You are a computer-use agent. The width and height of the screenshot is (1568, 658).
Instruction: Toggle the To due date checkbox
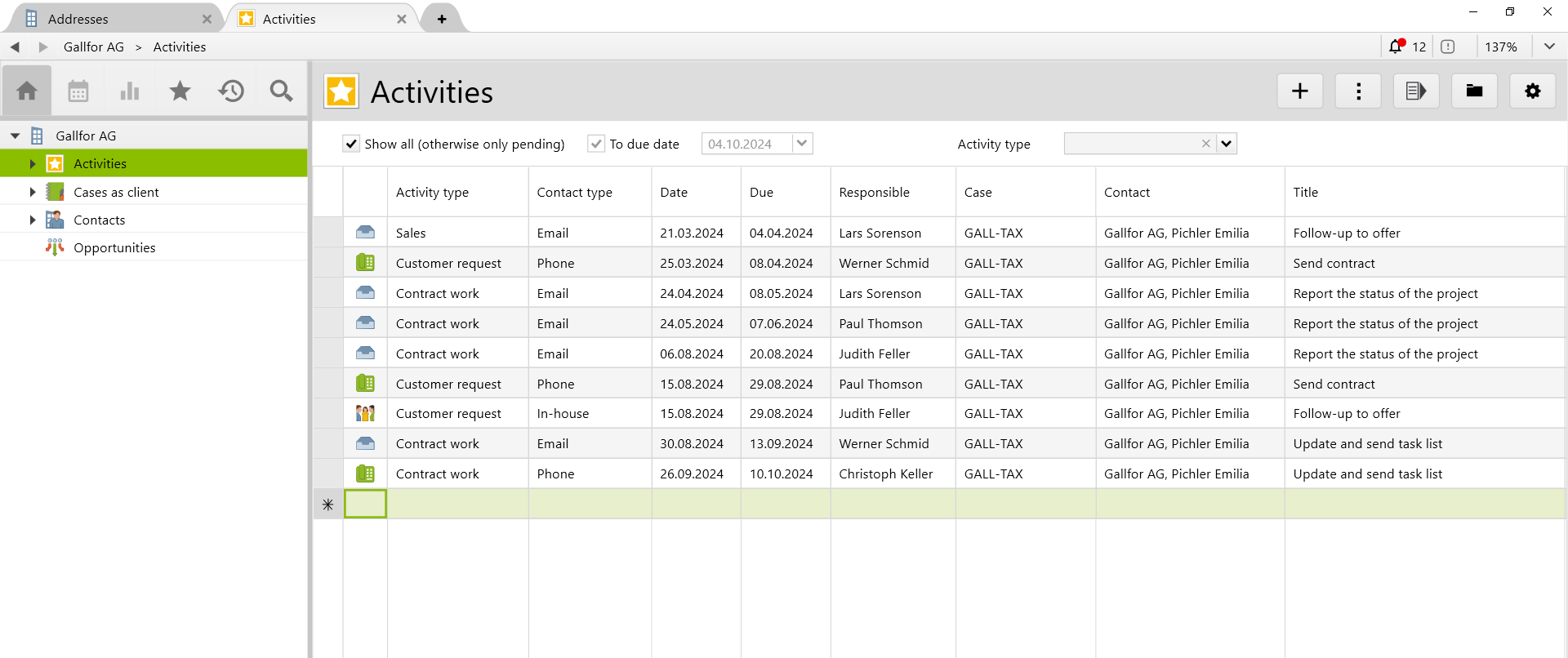coord(596,144)
